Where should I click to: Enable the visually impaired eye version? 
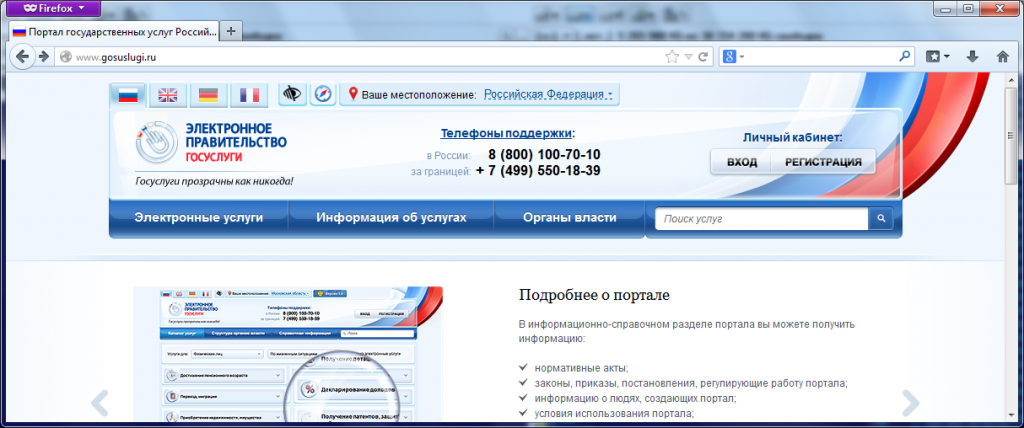pos(292,94)
